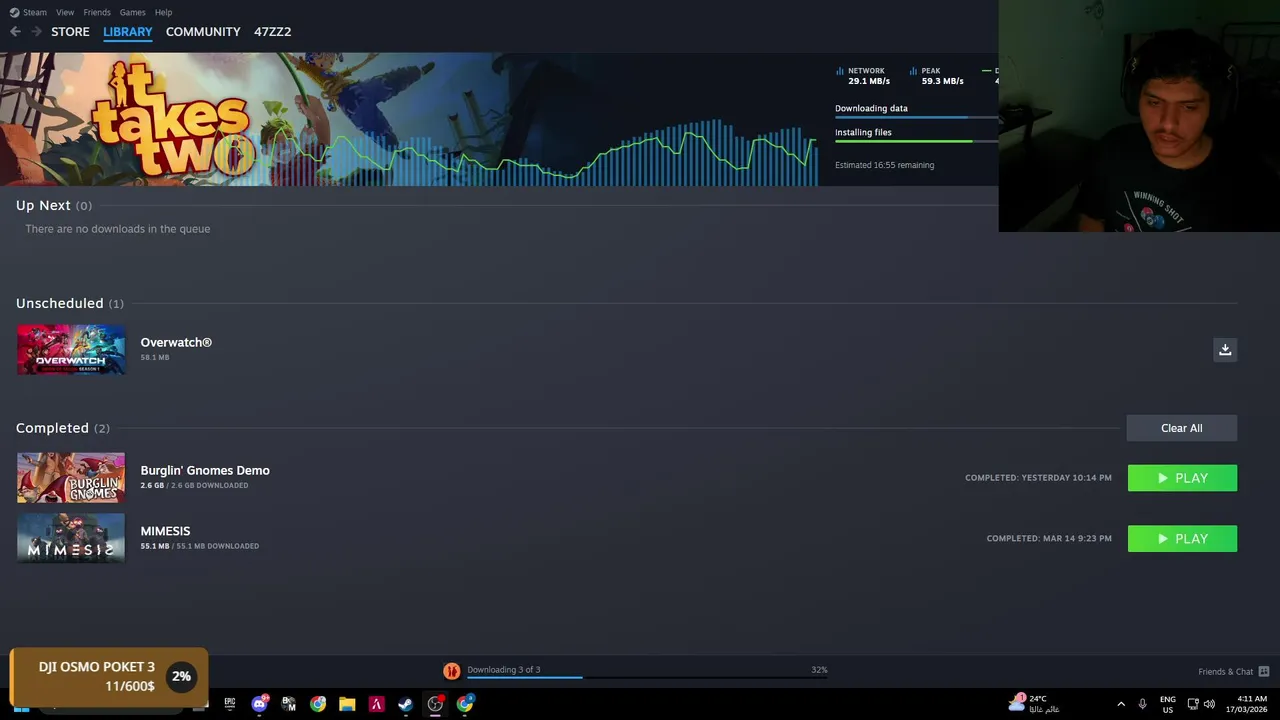Viewport: 1280px width, 720px height.
Task: Go back with the left arrow
Action: click(15, 32)
